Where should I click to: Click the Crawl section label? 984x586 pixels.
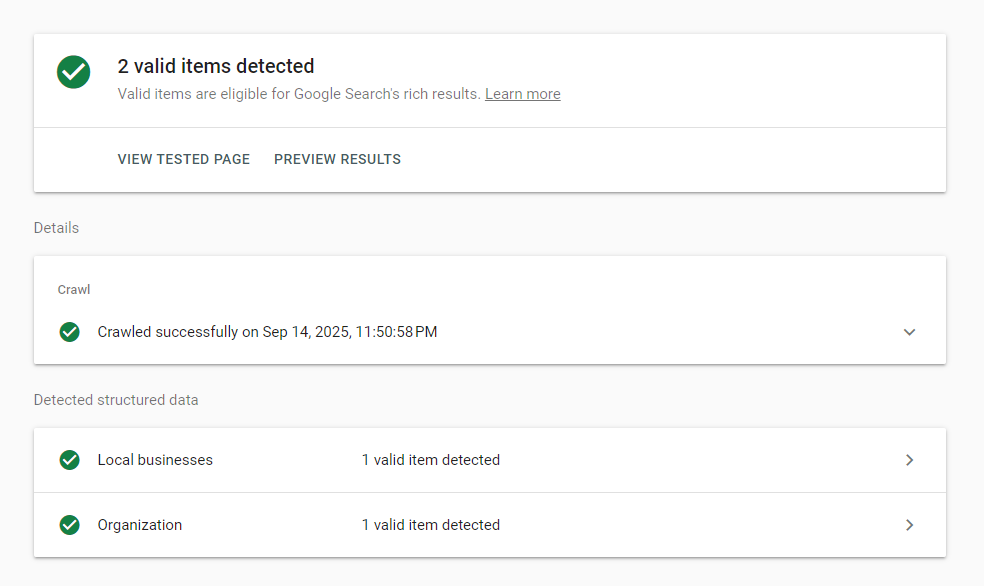[x=74, y=290]
